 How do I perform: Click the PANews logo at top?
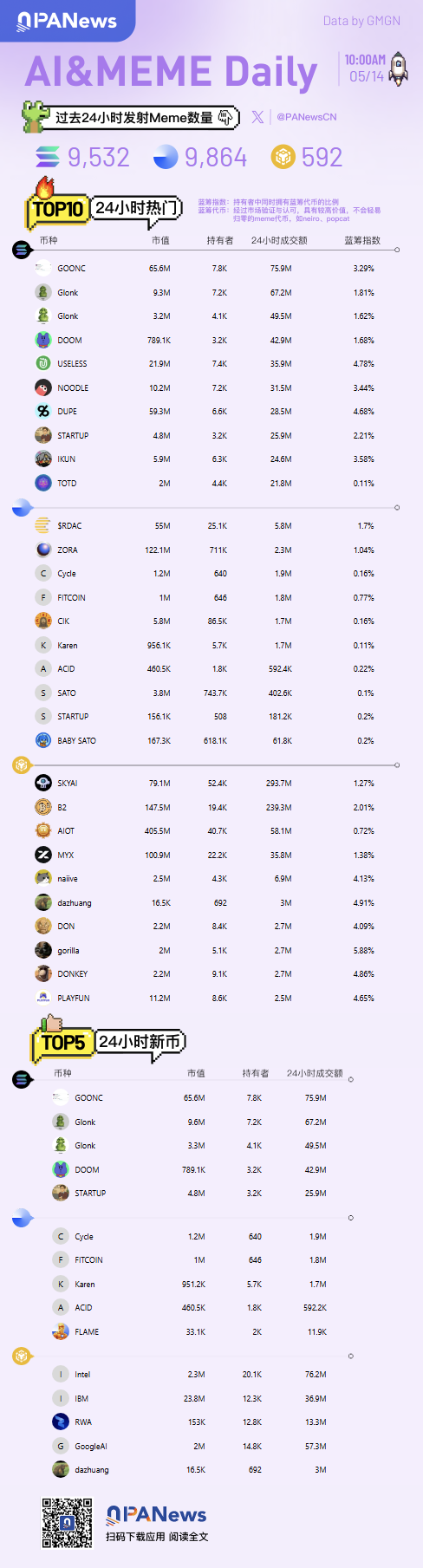coord(67,20)
